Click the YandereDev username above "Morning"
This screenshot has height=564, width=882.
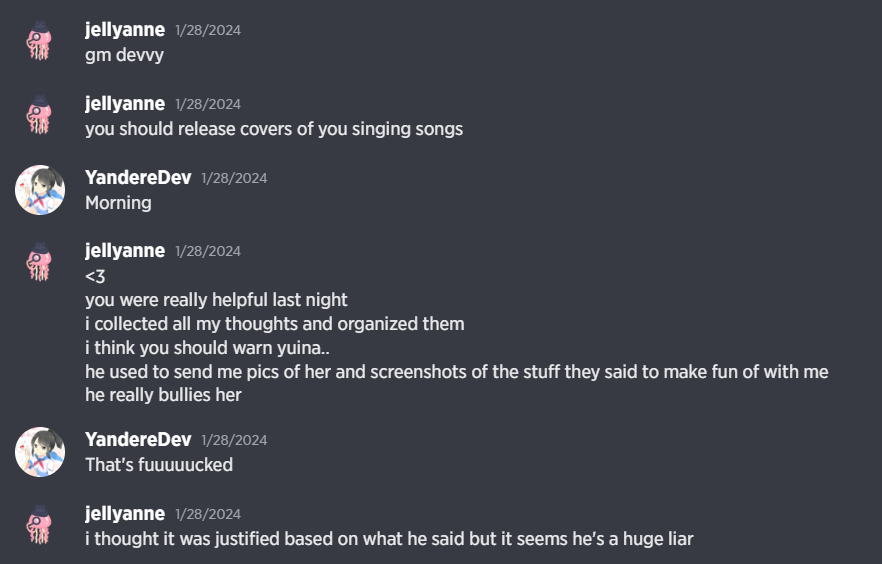point(138,178)
